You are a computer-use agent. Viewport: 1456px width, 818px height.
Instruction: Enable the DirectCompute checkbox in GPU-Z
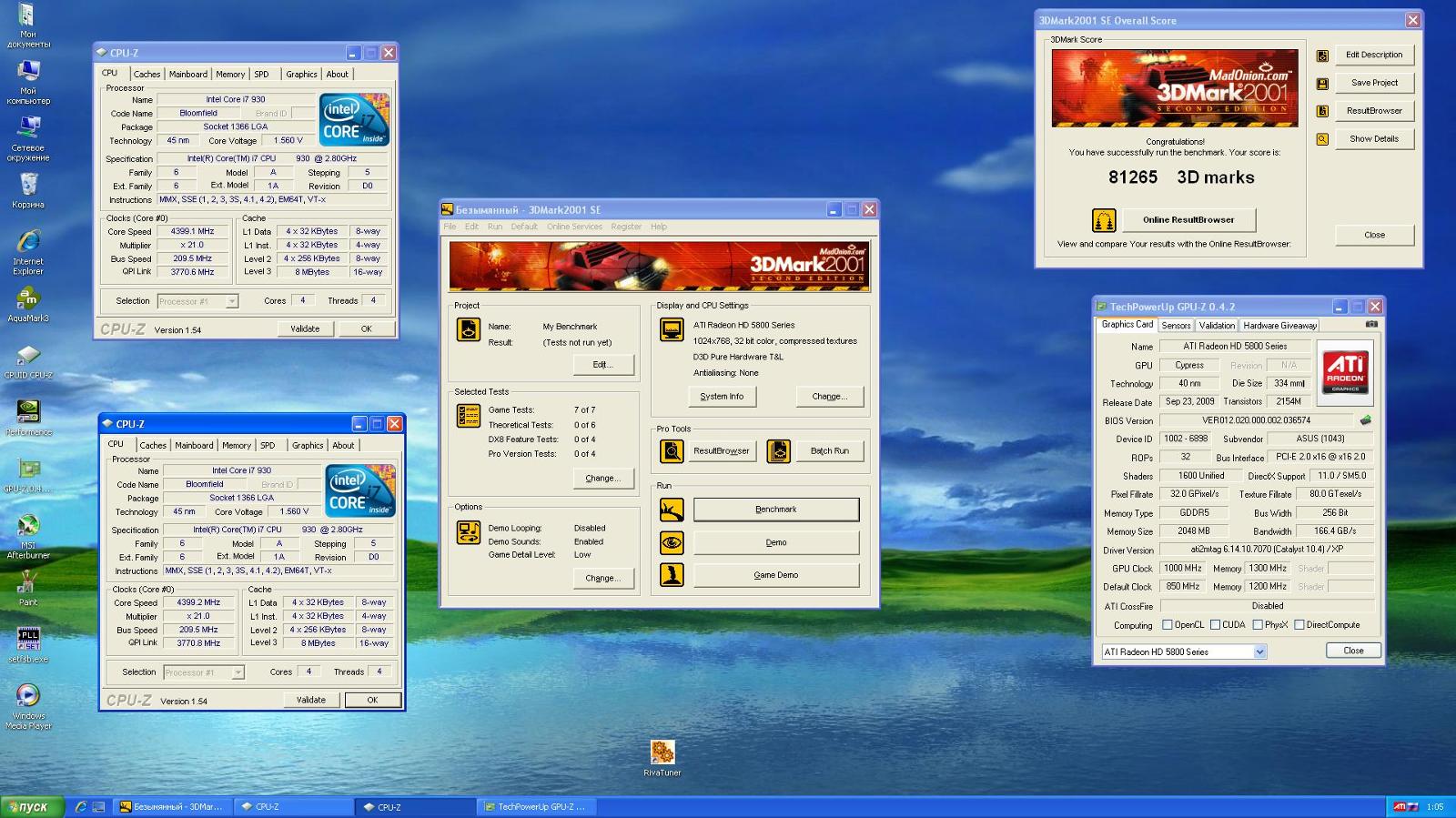(1299, 625)
